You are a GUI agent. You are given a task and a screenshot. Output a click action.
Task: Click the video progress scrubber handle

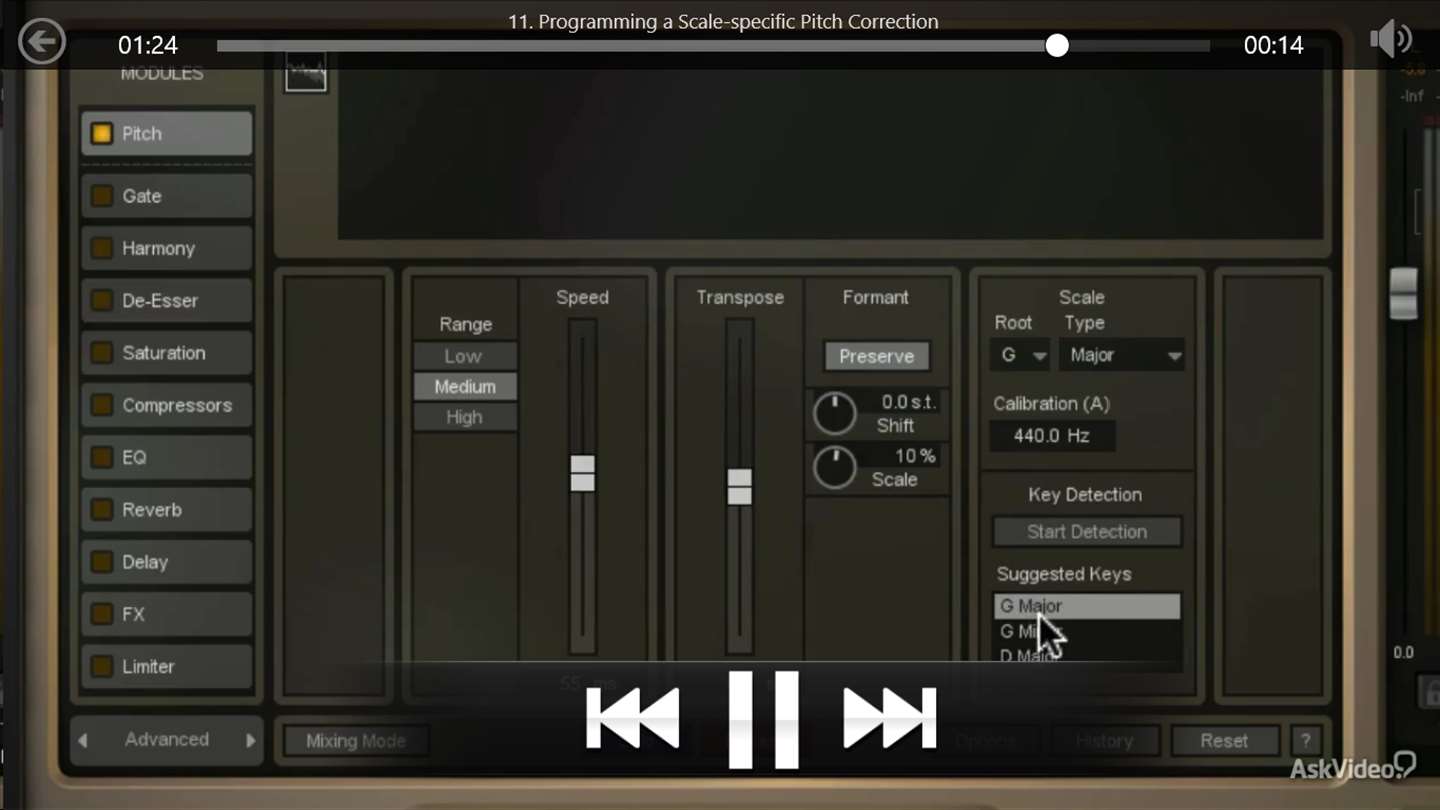1057,45
